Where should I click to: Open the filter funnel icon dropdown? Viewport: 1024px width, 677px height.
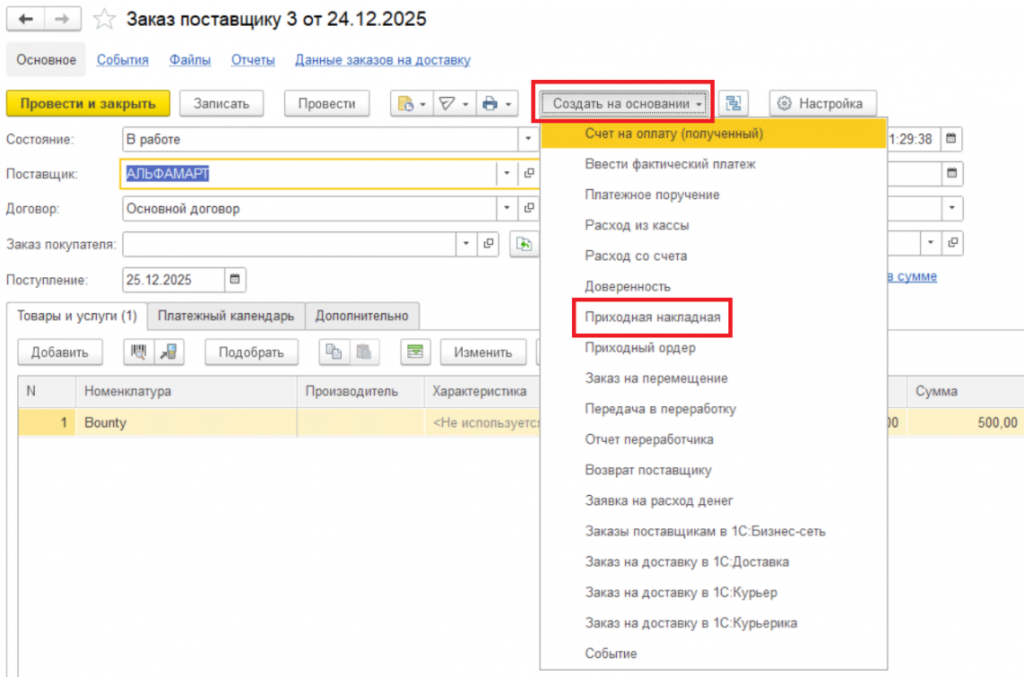click(454, 103)
